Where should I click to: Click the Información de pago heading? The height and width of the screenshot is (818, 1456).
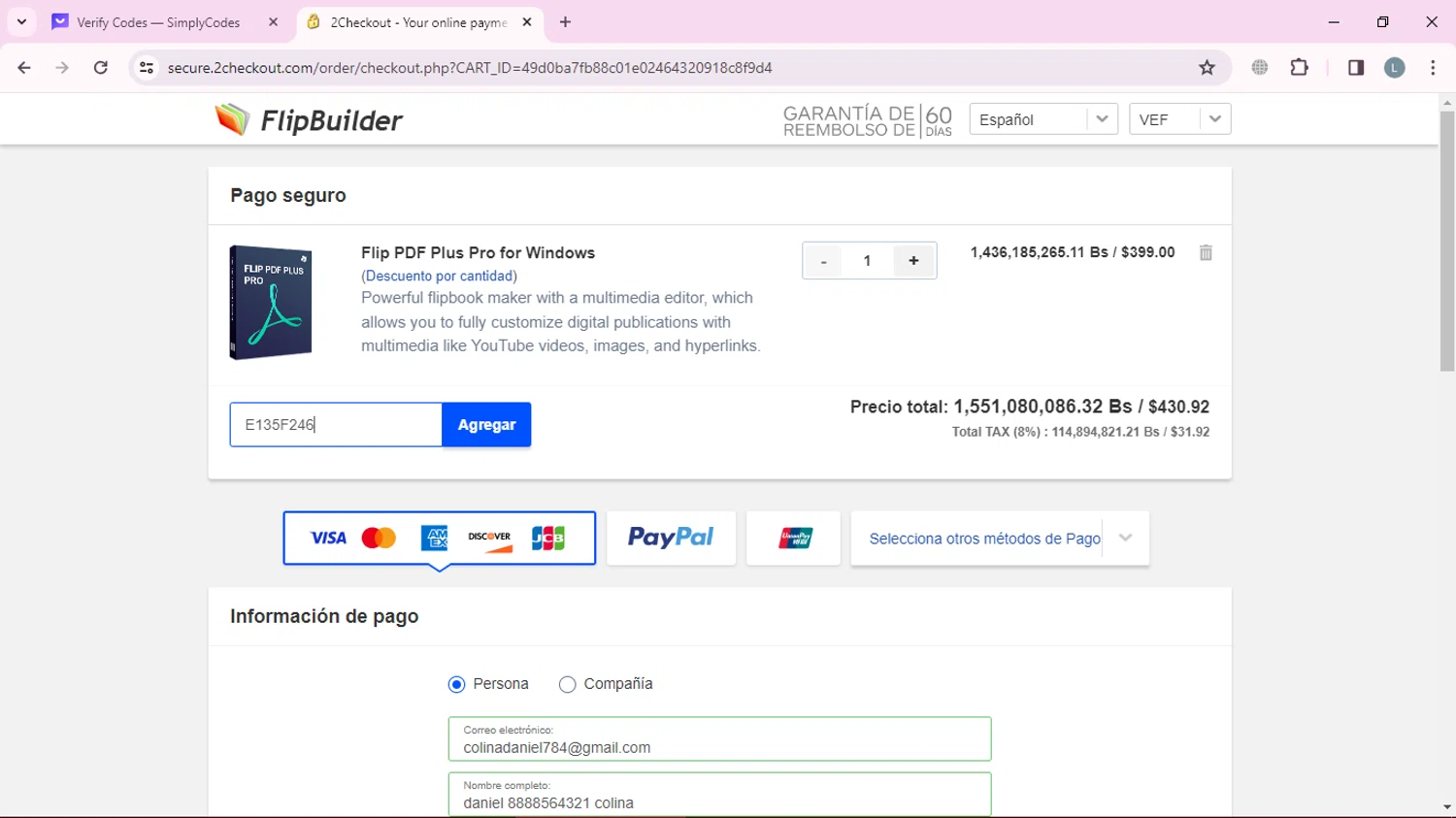[x=324, y=616]
